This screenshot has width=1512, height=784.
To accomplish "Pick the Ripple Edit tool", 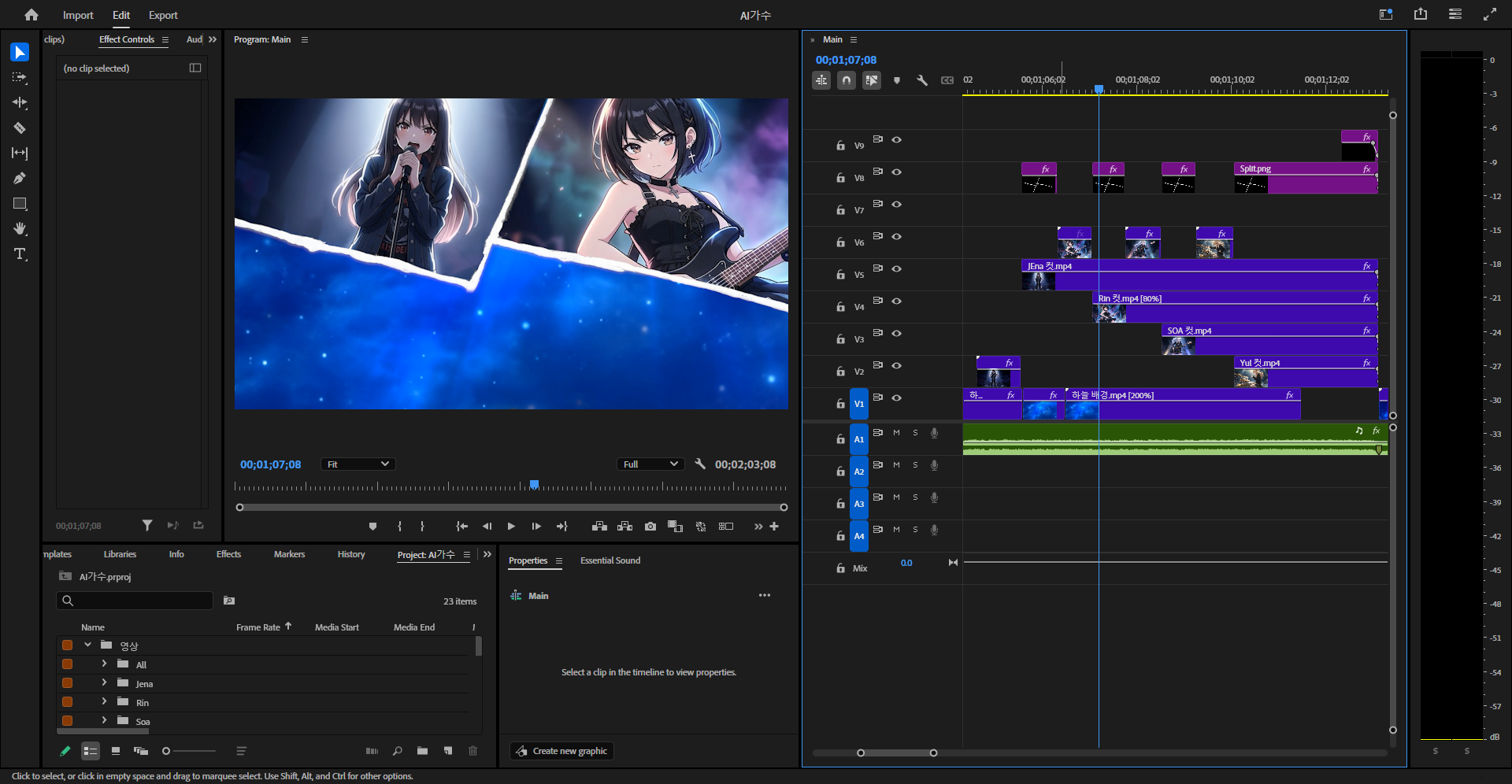I will (x=20, y=102).
